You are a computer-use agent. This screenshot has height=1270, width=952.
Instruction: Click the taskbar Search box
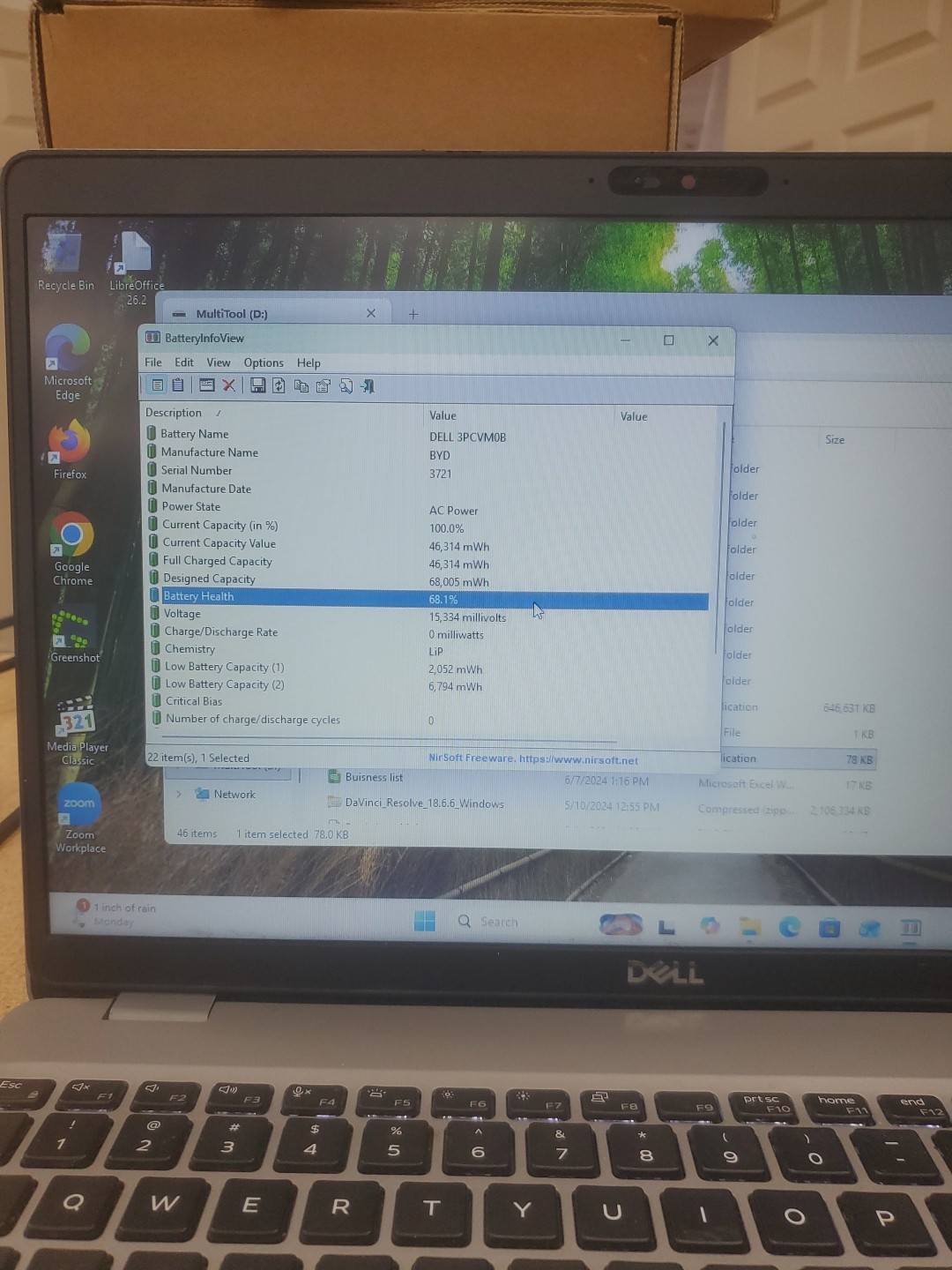point(499,922)
